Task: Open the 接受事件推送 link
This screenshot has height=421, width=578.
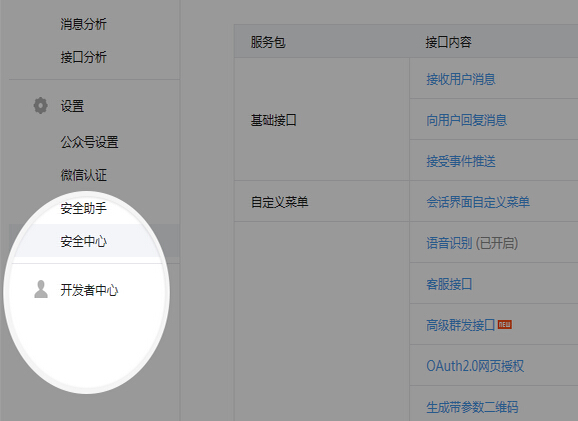Action: [x=461, y=161]
